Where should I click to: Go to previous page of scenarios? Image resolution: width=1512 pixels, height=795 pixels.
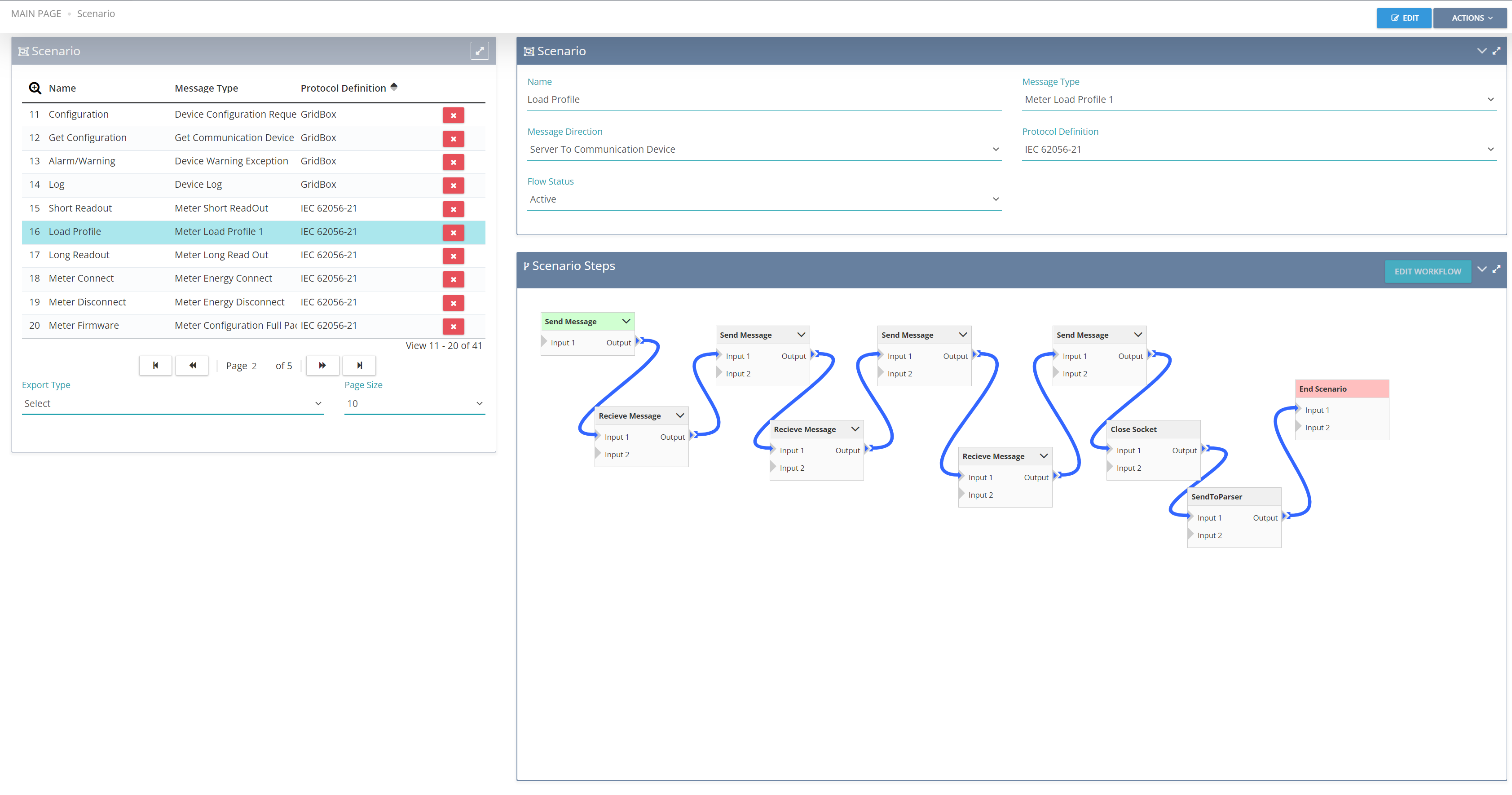(193, 365)
